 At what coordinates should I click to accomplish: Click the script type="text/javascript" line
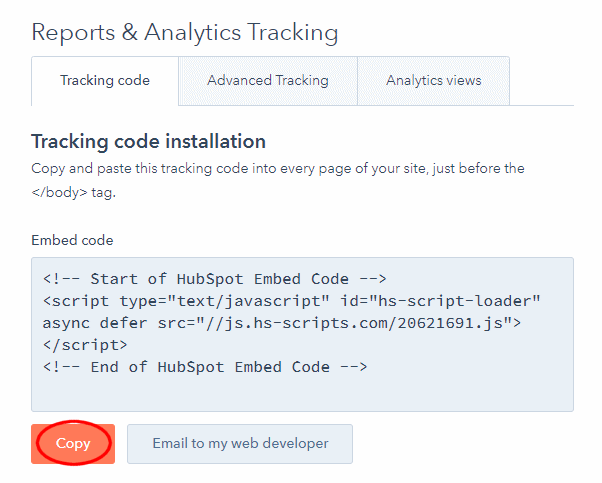pyautogui.click(x=291, y=301)
